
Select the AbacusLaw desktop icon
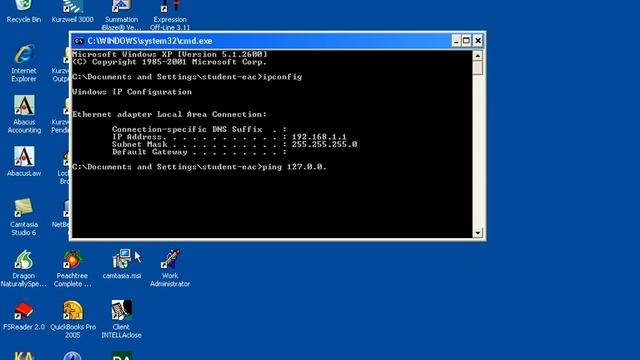click(x=24, y=161)
